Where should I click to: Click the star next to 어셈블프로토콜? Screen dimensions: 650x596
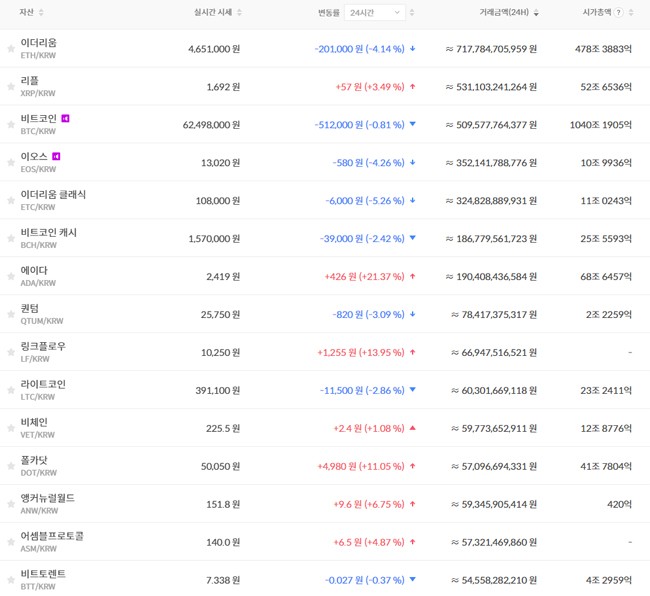[11, 542]
